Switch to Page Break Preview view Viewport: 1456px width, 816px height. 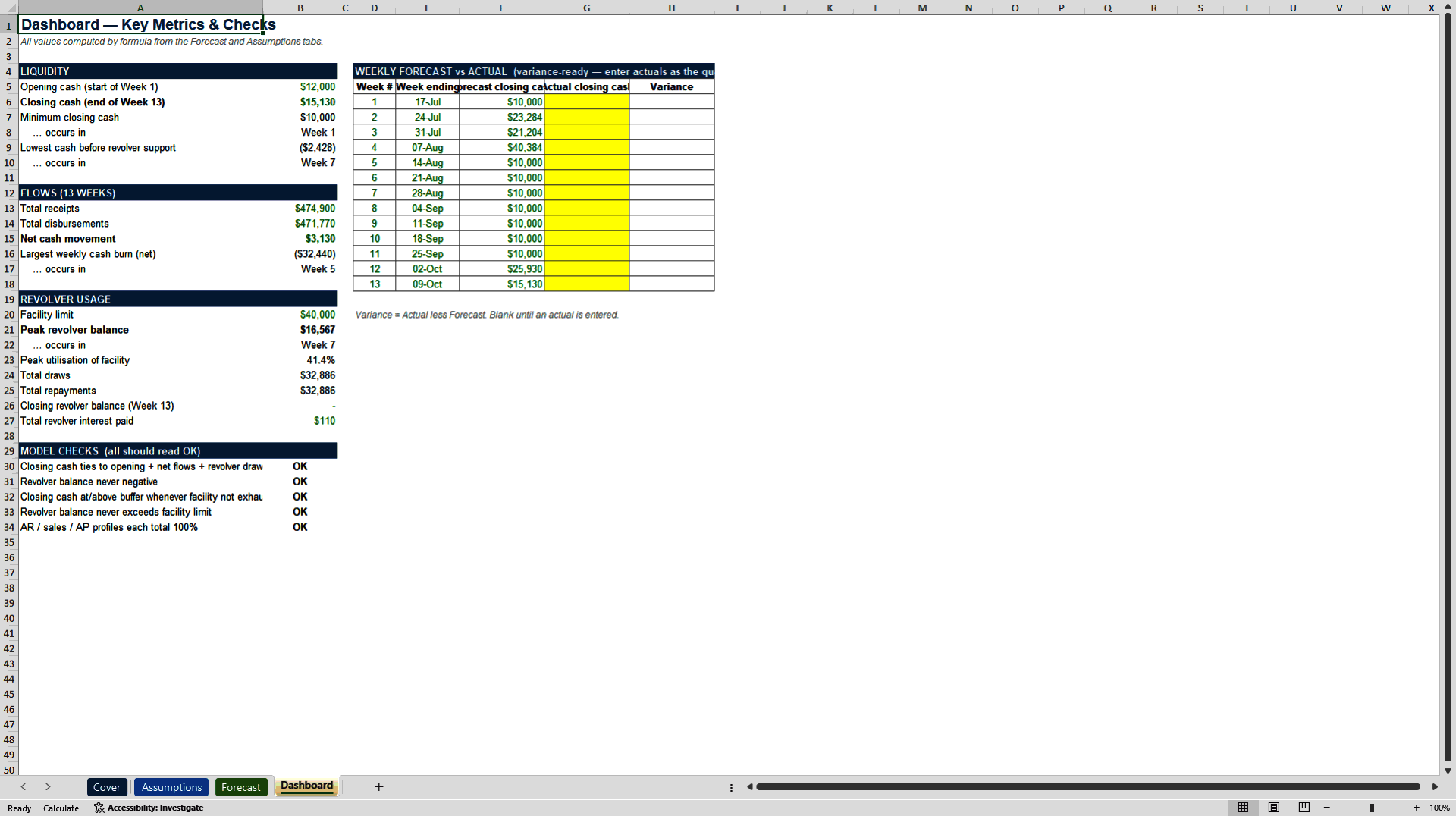click(1304, 808)
